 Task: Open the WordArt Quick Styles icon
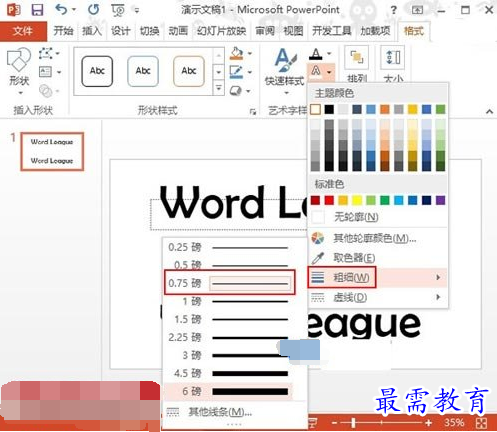285,60
